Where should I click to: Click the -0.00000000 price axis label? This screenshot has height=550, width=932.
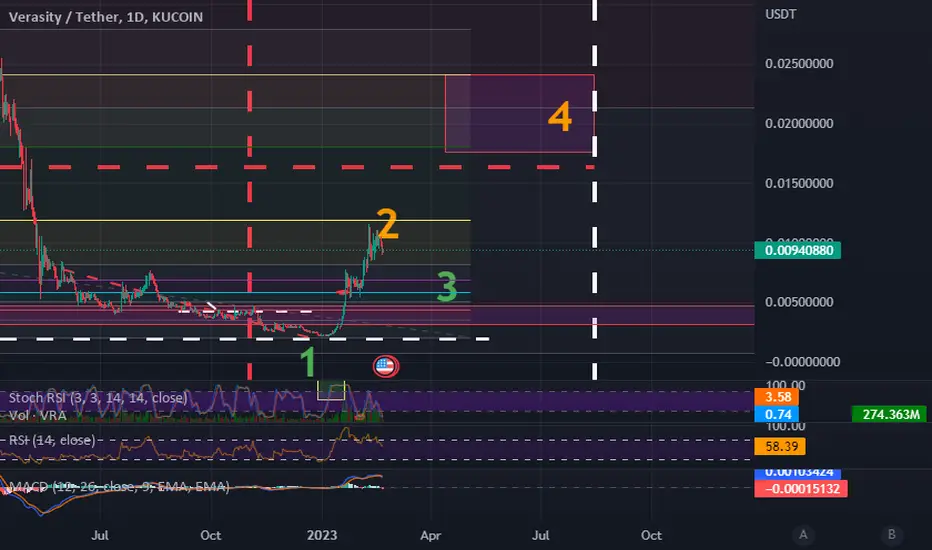[x=802, y=362]
